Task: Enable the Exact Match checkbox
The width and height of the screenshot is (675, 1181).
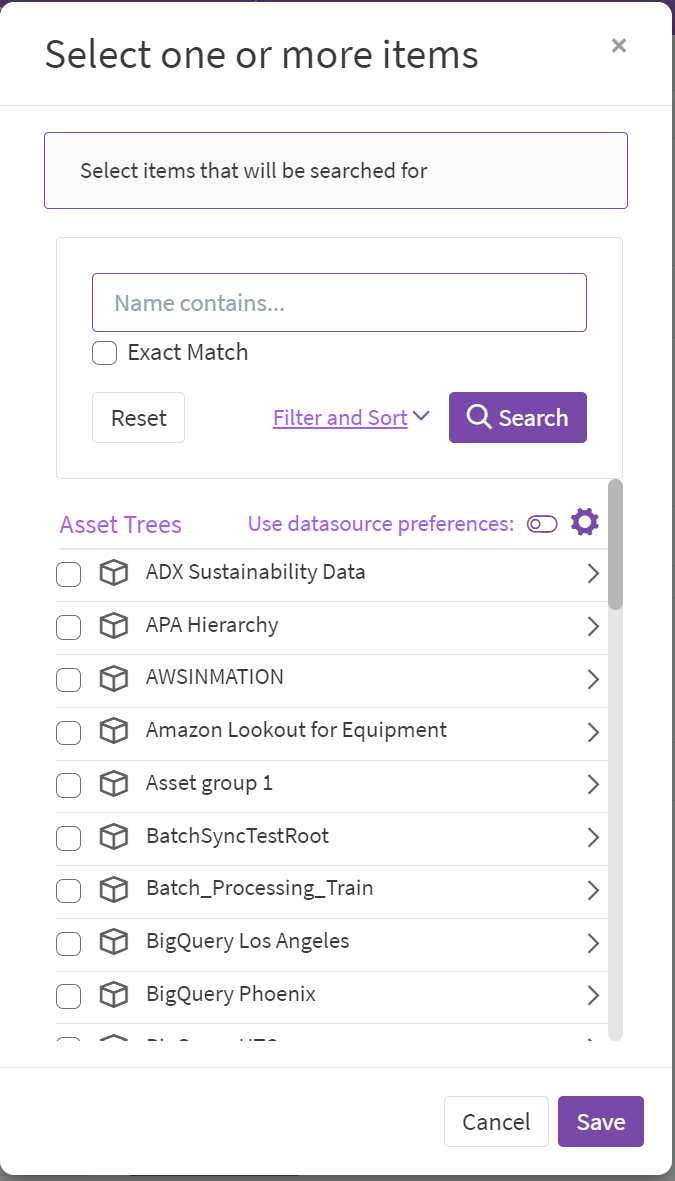Action: pos(105,353)
